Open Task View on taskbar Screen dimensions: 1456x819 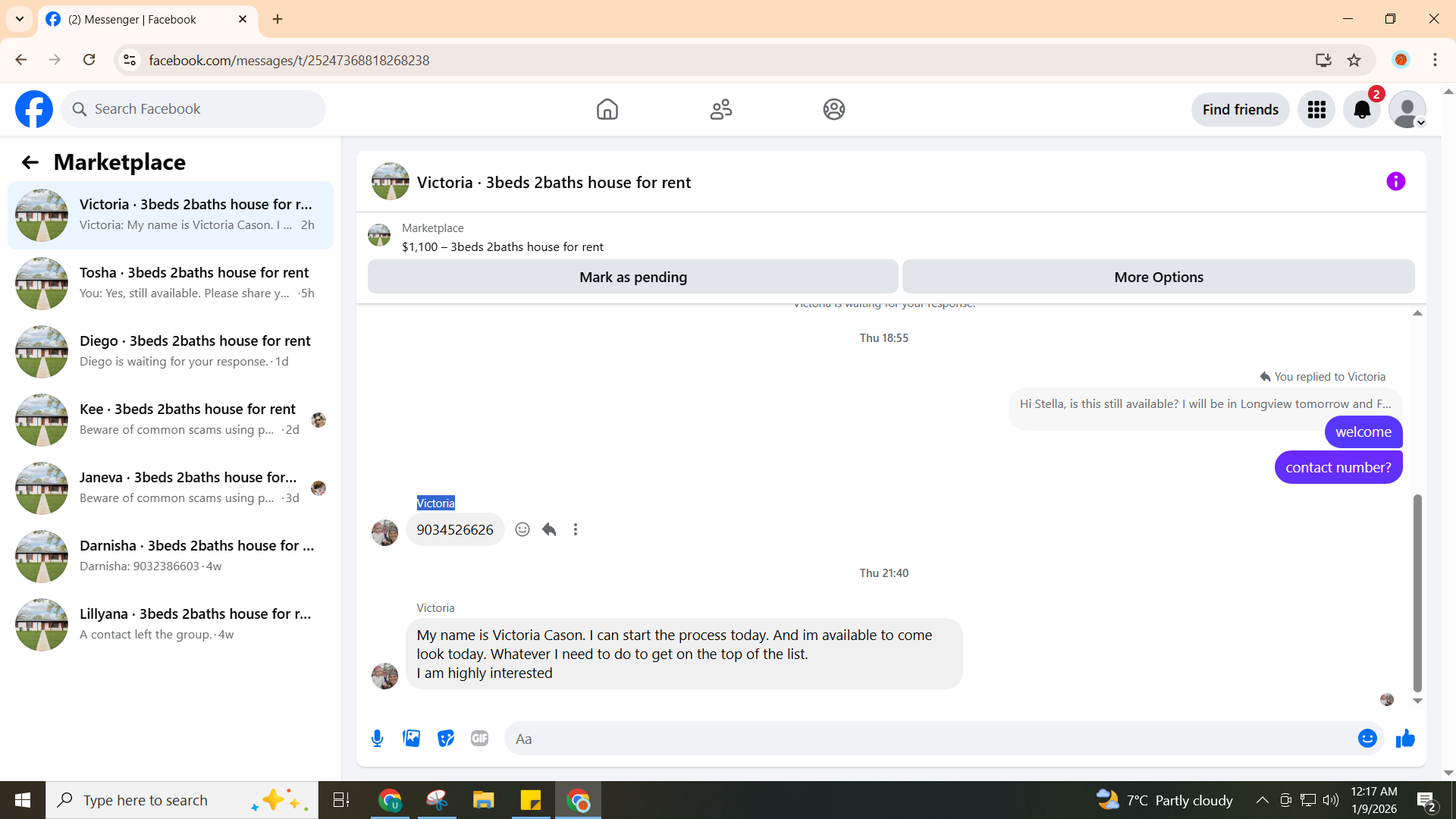(341, 800)
